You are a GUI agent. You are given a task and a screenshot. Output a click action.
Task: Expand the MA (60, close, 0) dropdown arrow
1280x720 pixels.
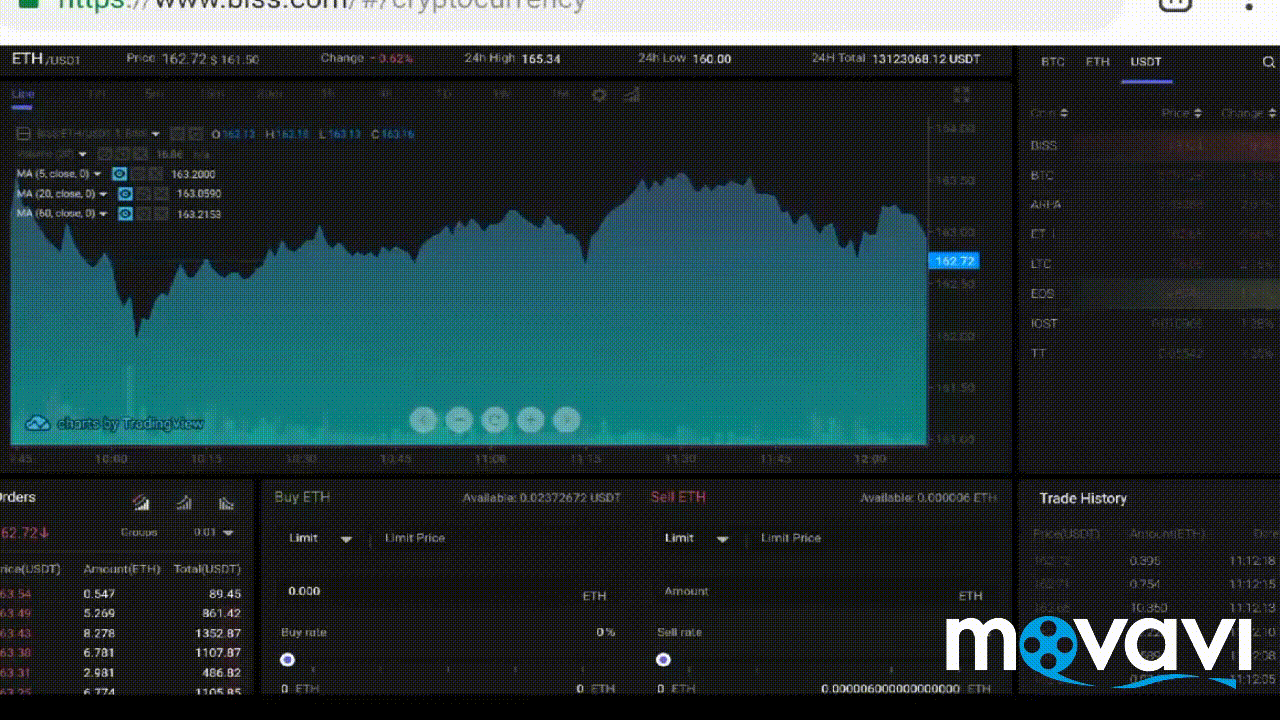(x=104, y=214)
